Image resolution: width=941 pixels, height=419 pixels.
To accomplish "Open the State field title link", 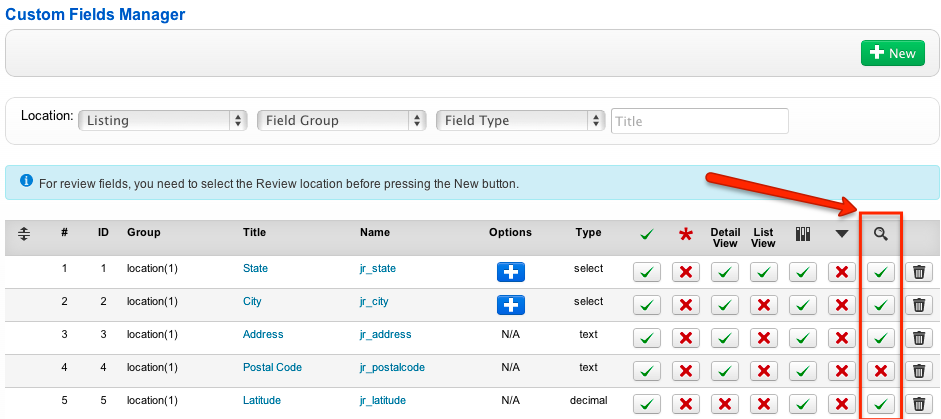I will coord(255,269).
